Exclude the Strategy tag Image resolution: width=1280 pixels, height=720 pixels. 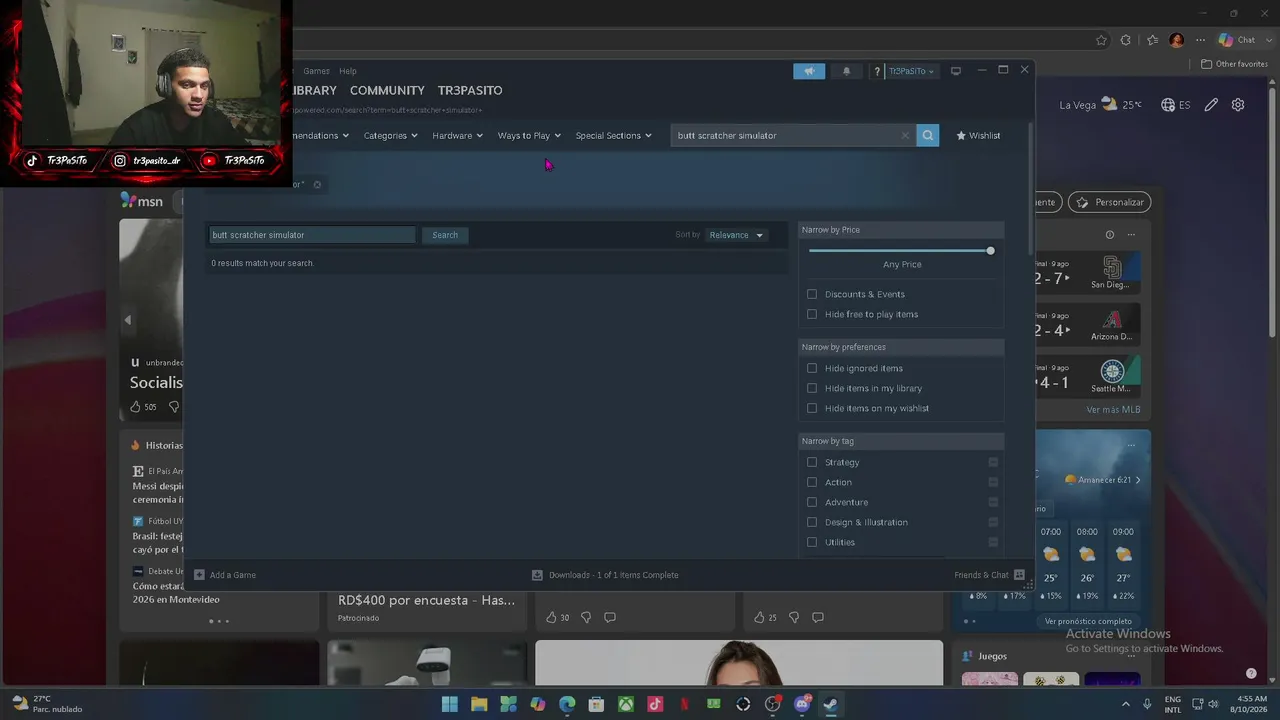pos(993,462)
